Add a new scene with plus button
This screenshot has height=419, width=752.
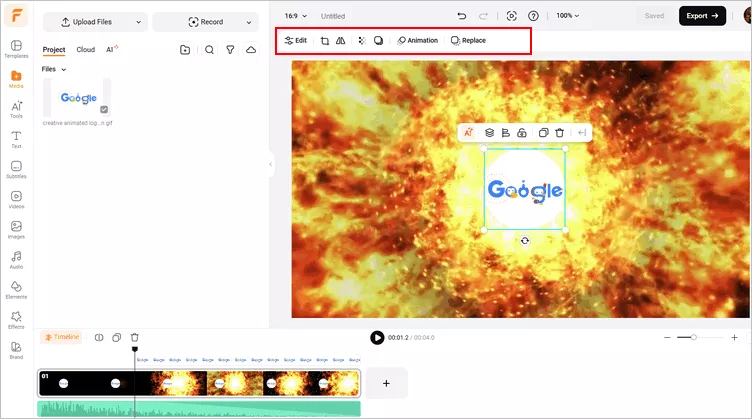point(387,383)
